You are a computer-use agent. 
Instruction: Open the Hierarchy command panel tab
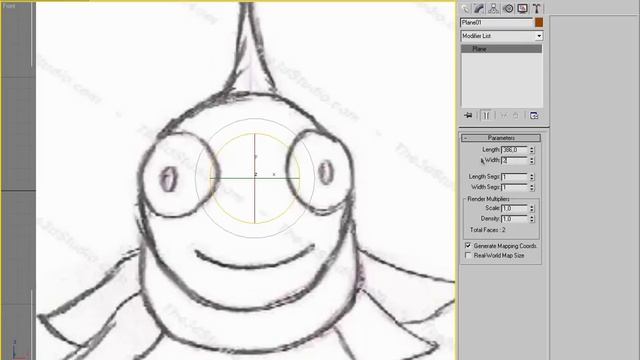point(493,8)
